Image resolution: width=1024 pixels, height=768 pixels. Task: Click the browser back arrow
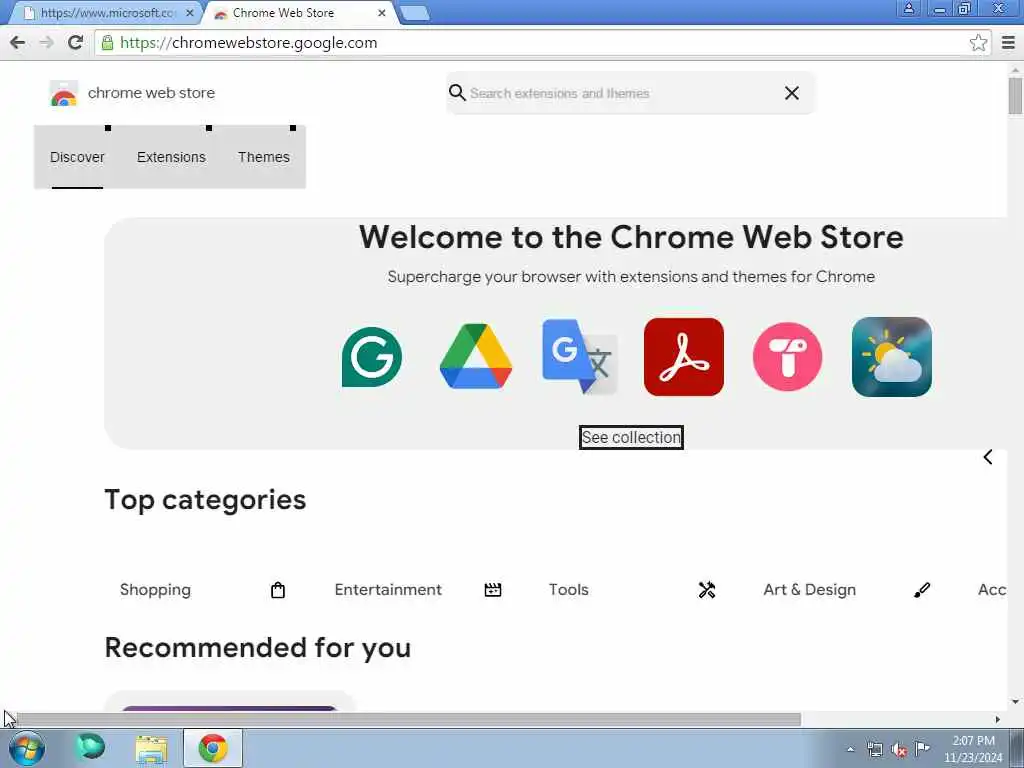click(18, 43)
